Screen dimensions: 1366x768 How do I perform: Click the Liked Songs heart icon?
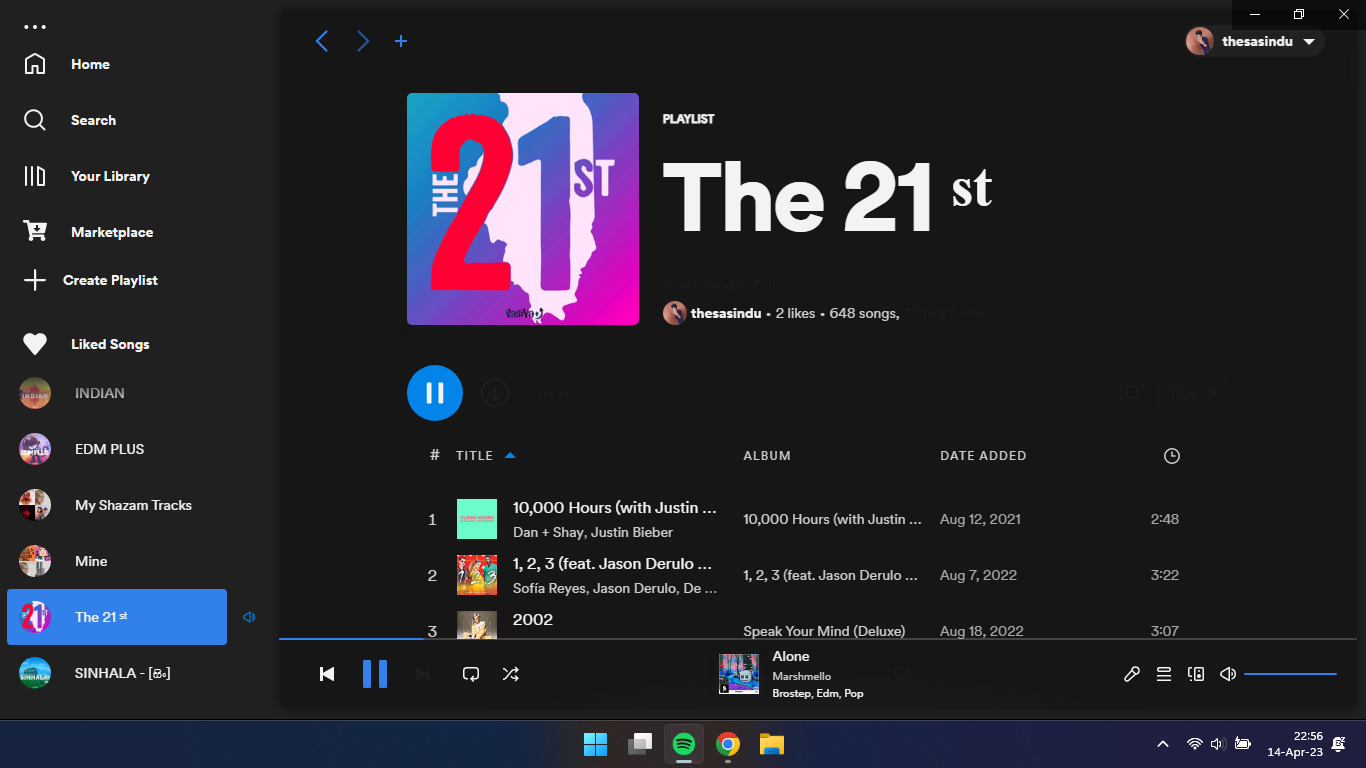pos(35,344)
